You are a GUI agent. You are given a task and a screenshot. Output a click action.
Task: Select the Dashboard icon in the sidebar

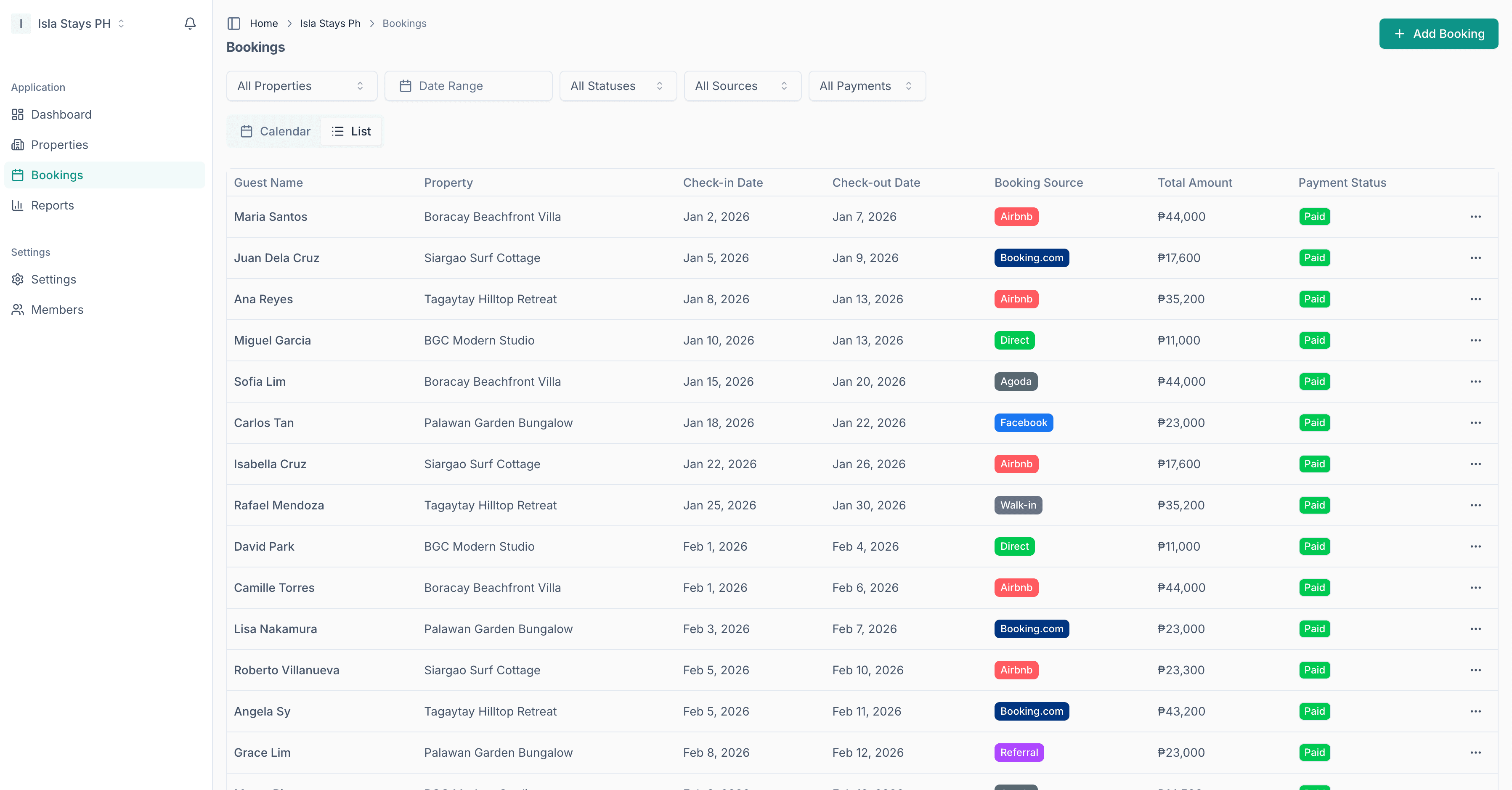(x=18, y=114)
